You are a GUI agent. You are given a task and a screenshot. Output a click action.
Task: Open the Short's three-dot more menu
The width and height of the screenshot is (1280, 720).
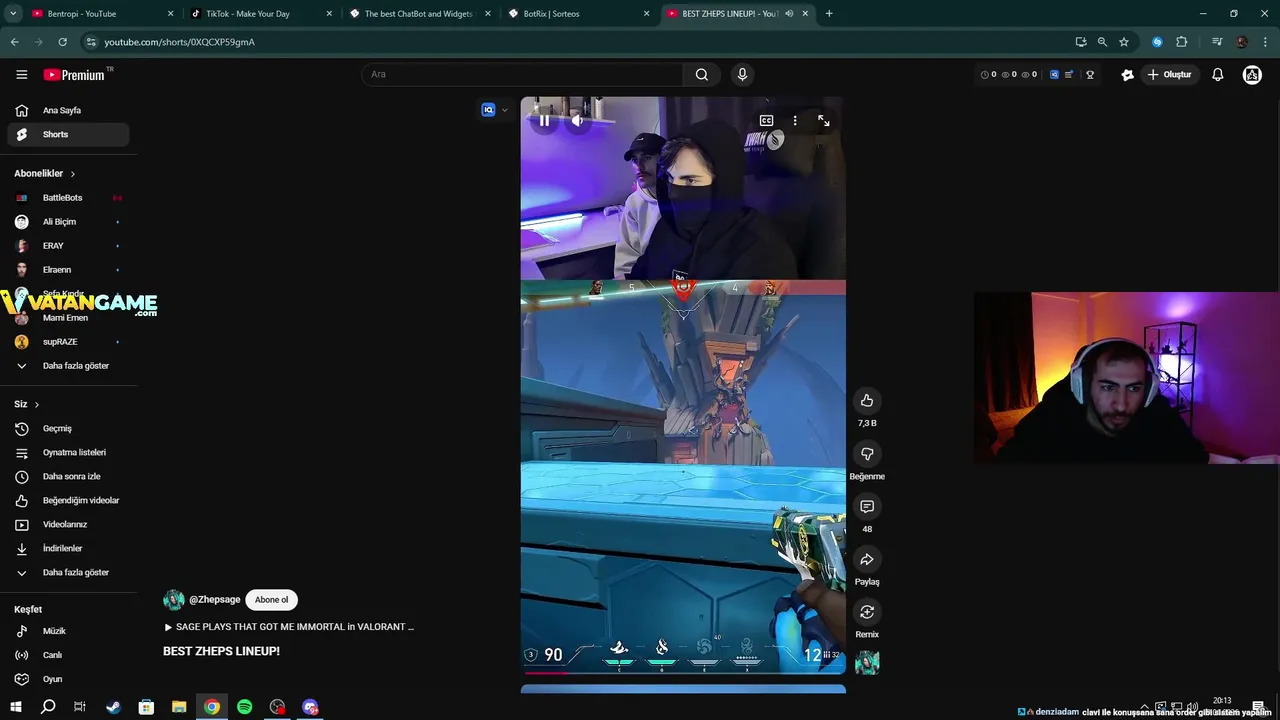(795, 121)
